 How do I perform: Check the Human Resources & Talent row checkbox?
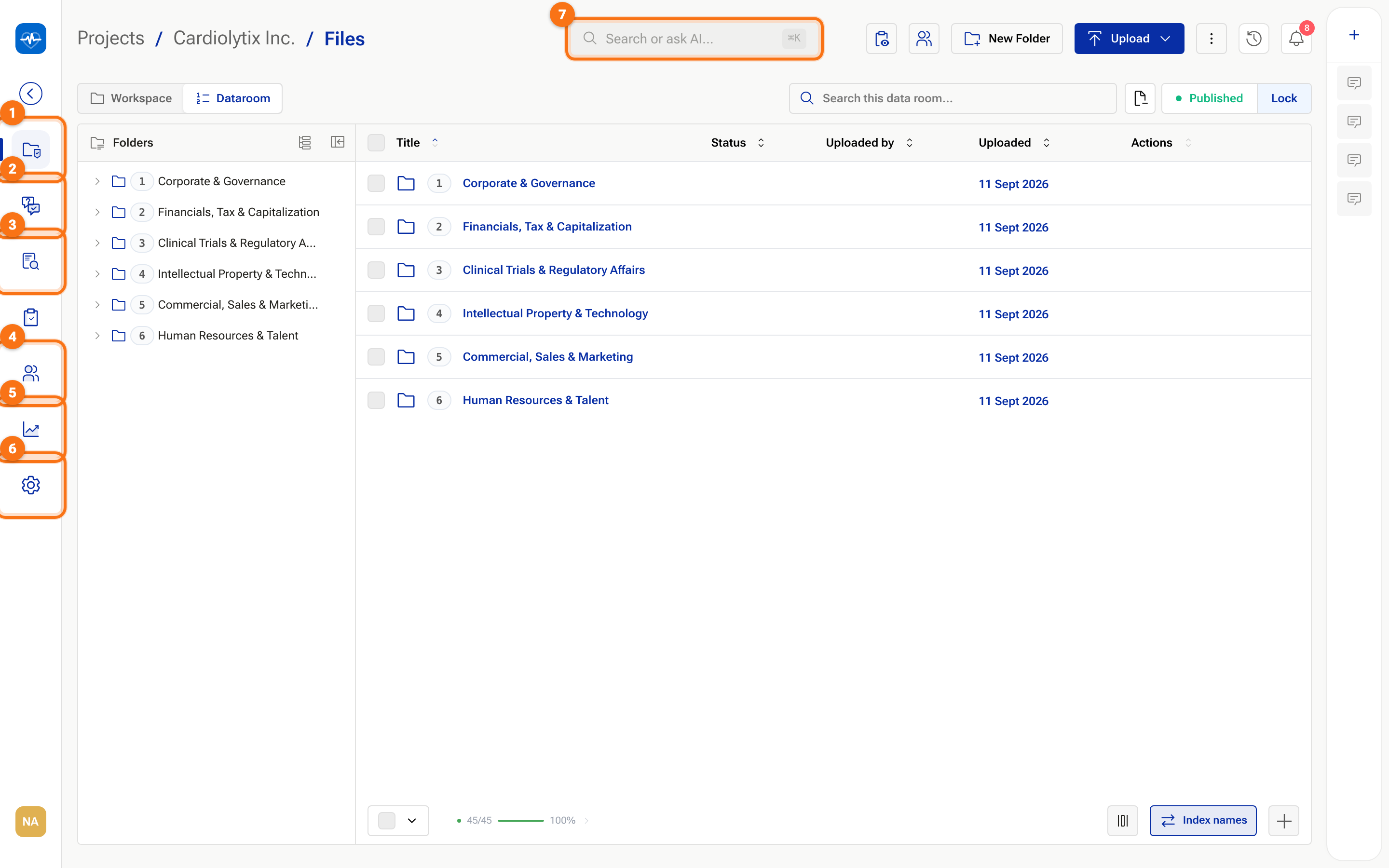tap(376, 400)
